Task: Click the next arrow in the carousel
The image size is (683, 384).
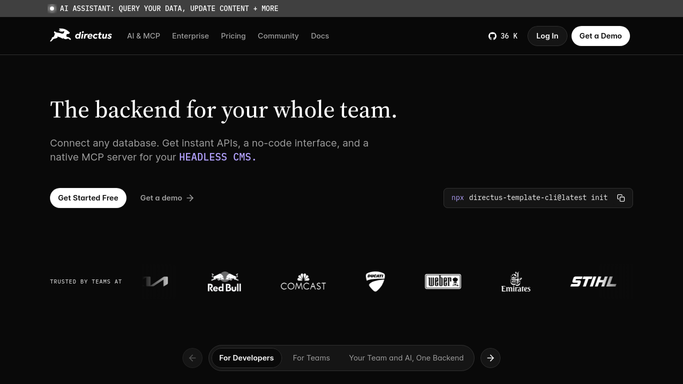Action: click(490, 358)
